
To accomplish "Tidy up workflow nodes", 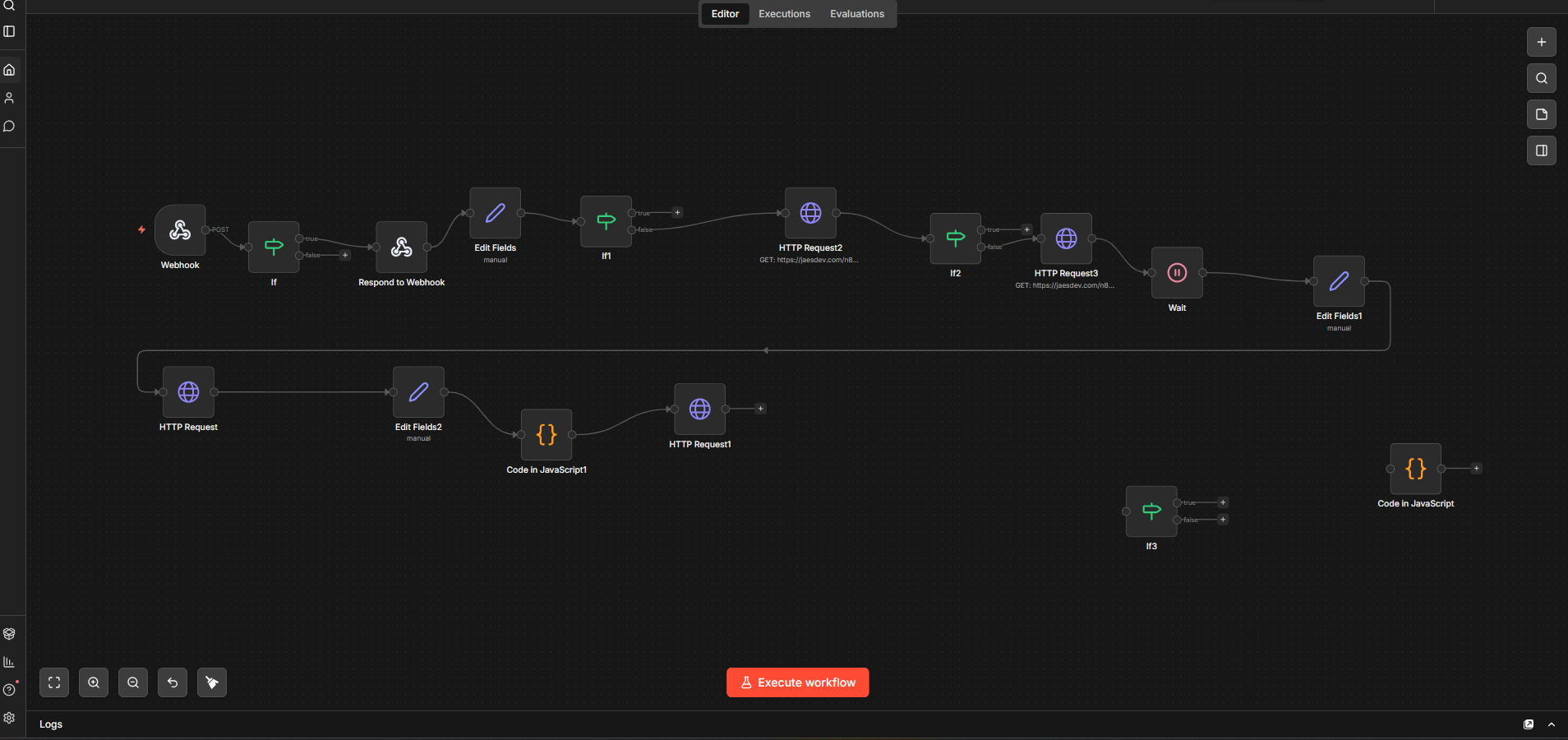I will [212, 682].
